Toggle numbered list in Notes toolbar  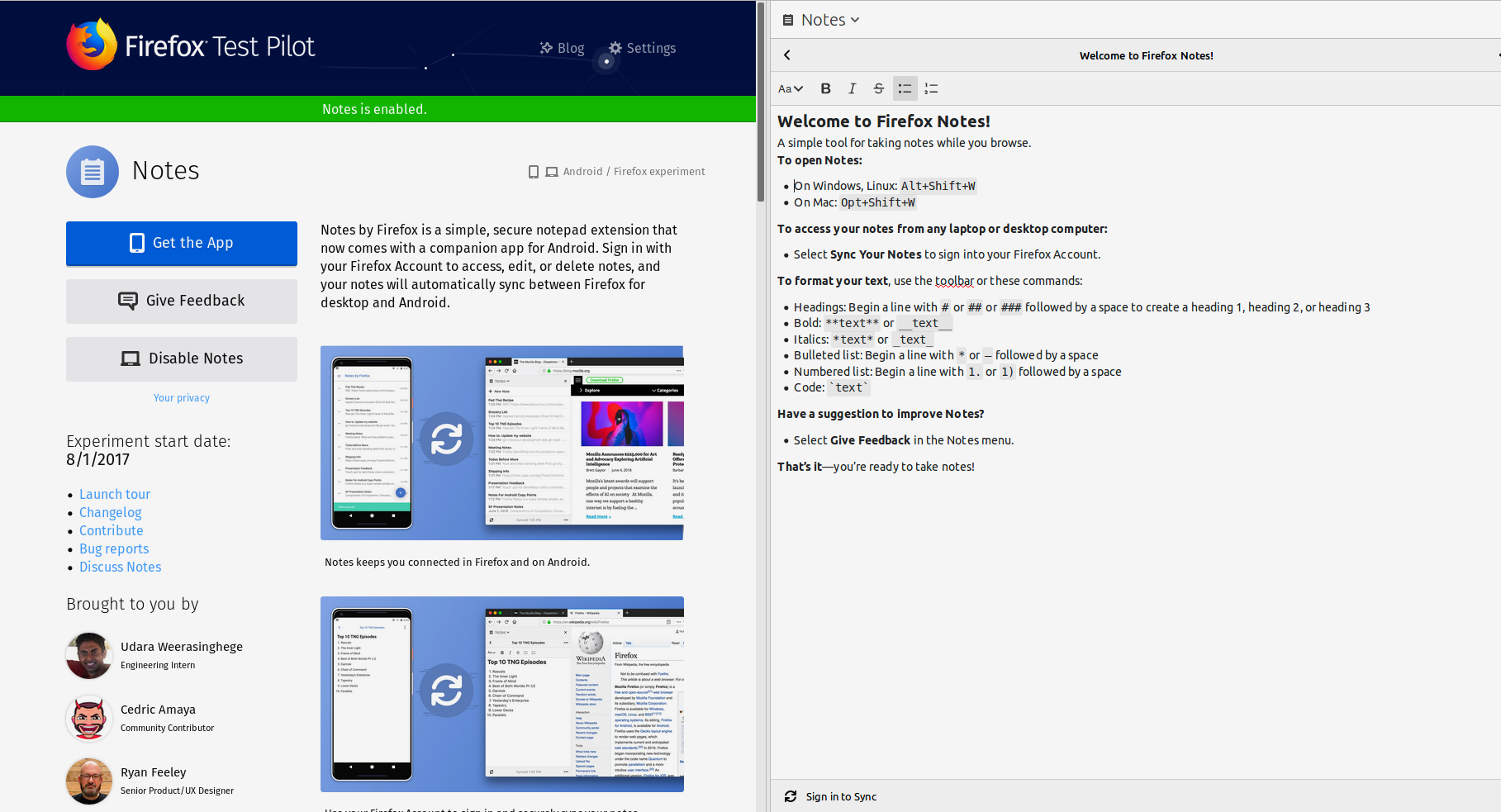931,88
